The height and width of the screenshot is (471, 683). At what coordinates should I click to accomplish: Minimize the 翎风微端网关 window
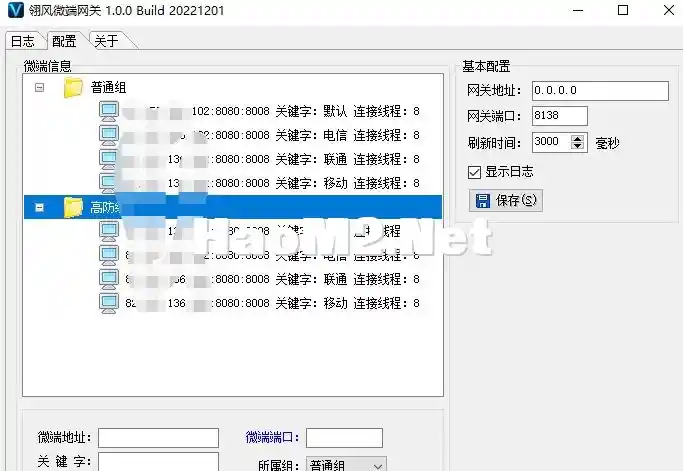click(x=578, y=10)
